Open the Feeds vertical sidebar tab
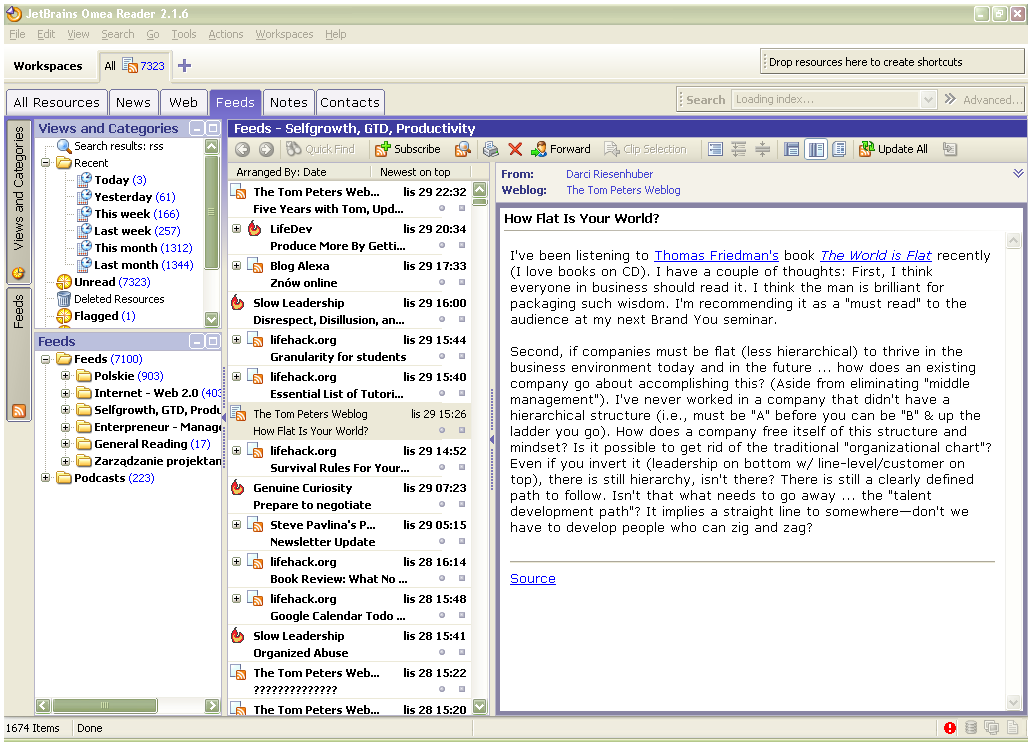Viewport: 1032px width, 742px height. coord(18,354)
